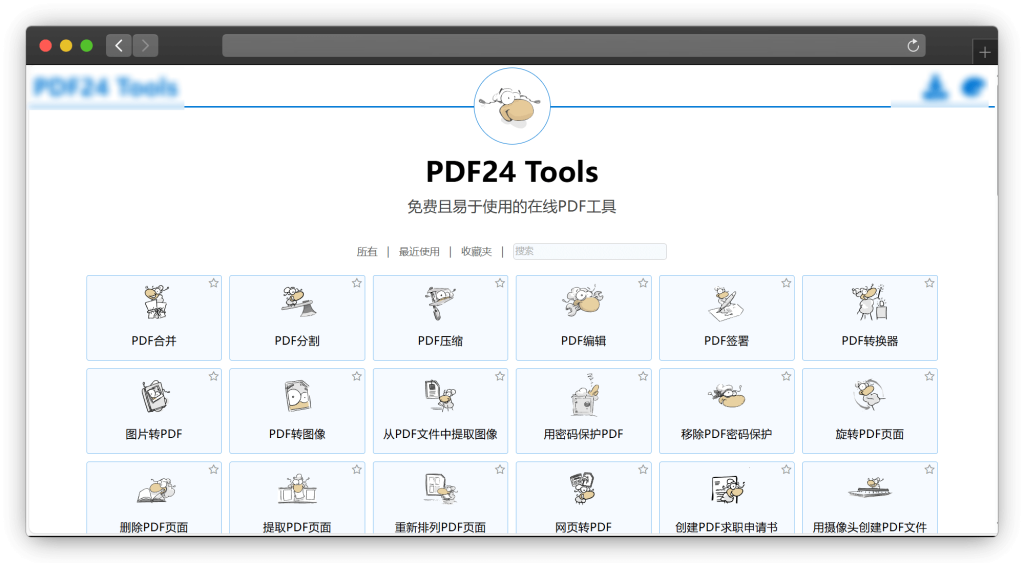This screenshot has width=1024, height=563.
Task: Open the PDF签署 sign tool icon
Action: point(726,303)
